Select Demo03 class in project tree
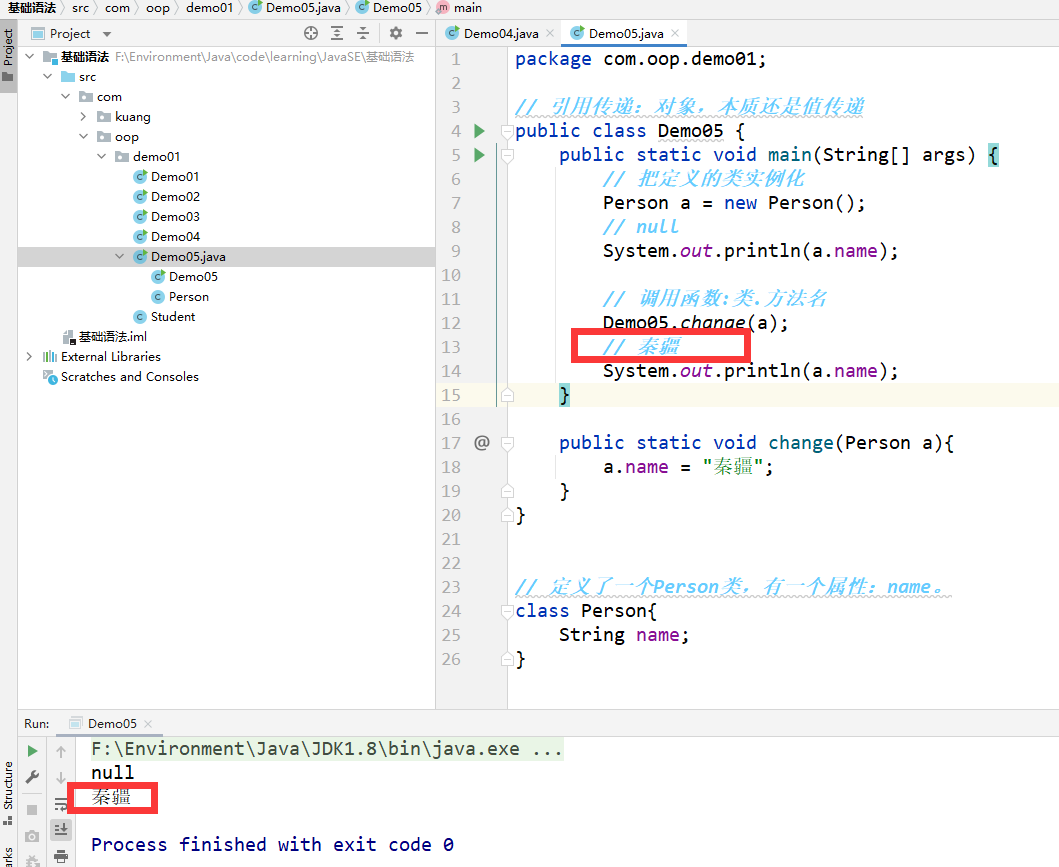Viewport: 1059px width, 867px height. coord(175,217)
